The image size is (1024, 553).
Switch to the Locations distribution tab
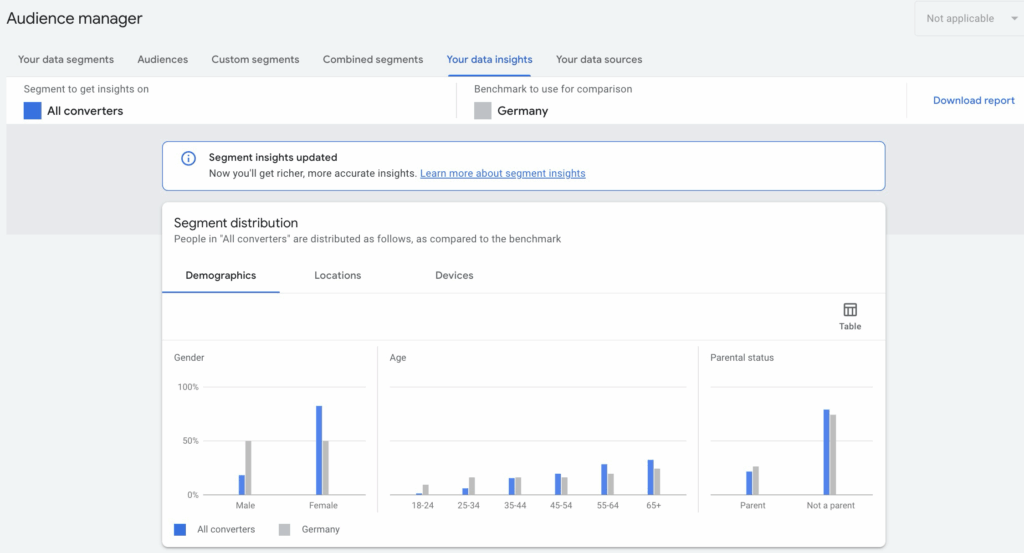pos(337,276)
